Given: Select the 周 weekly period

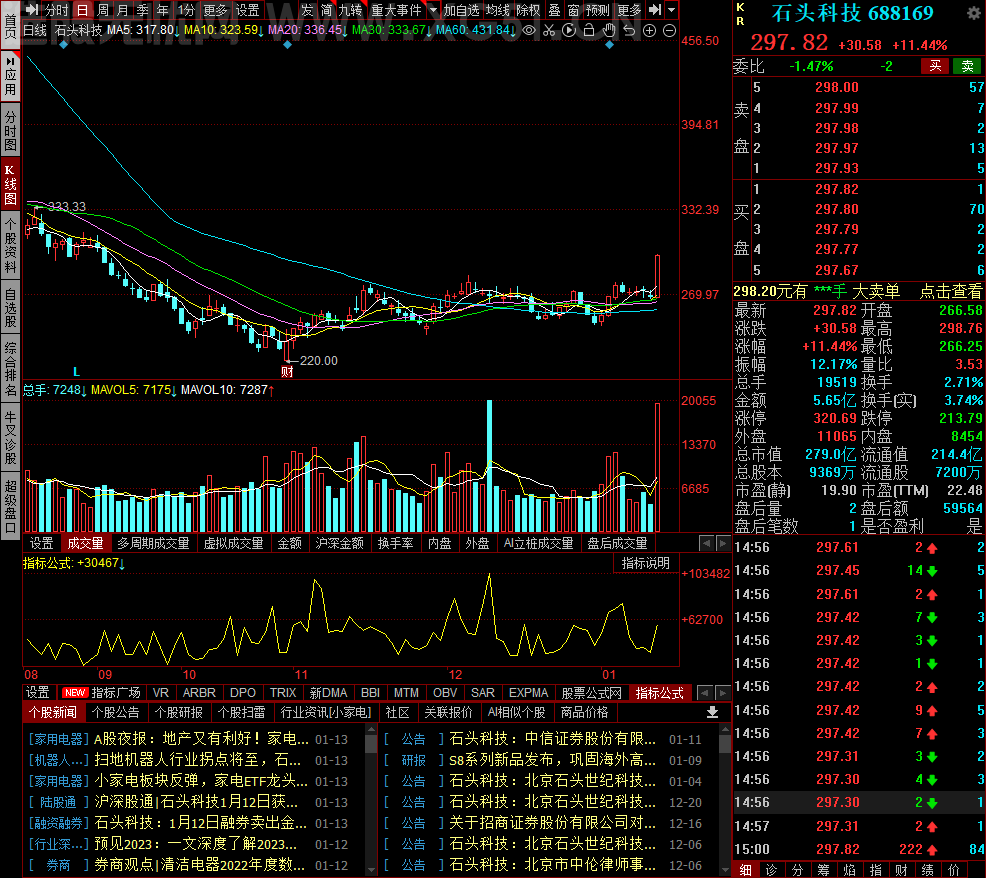Looking at the screenshot, I should click(x=103, y=10).
